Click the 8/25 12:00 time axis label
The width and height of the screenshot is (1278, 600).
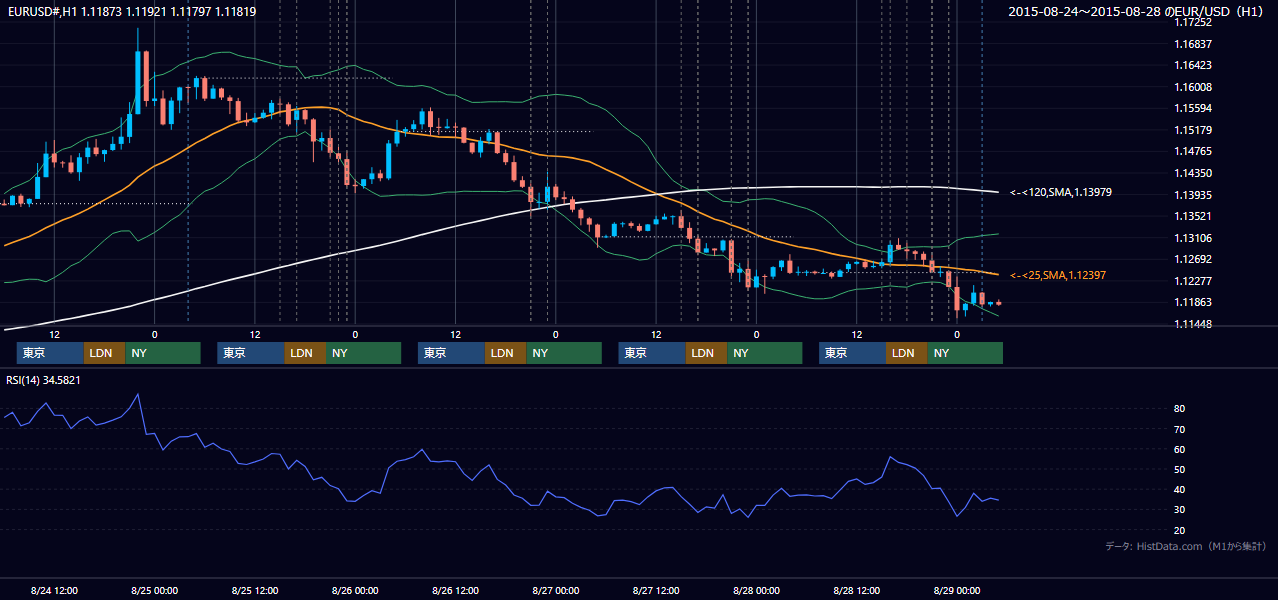point(255,590)
